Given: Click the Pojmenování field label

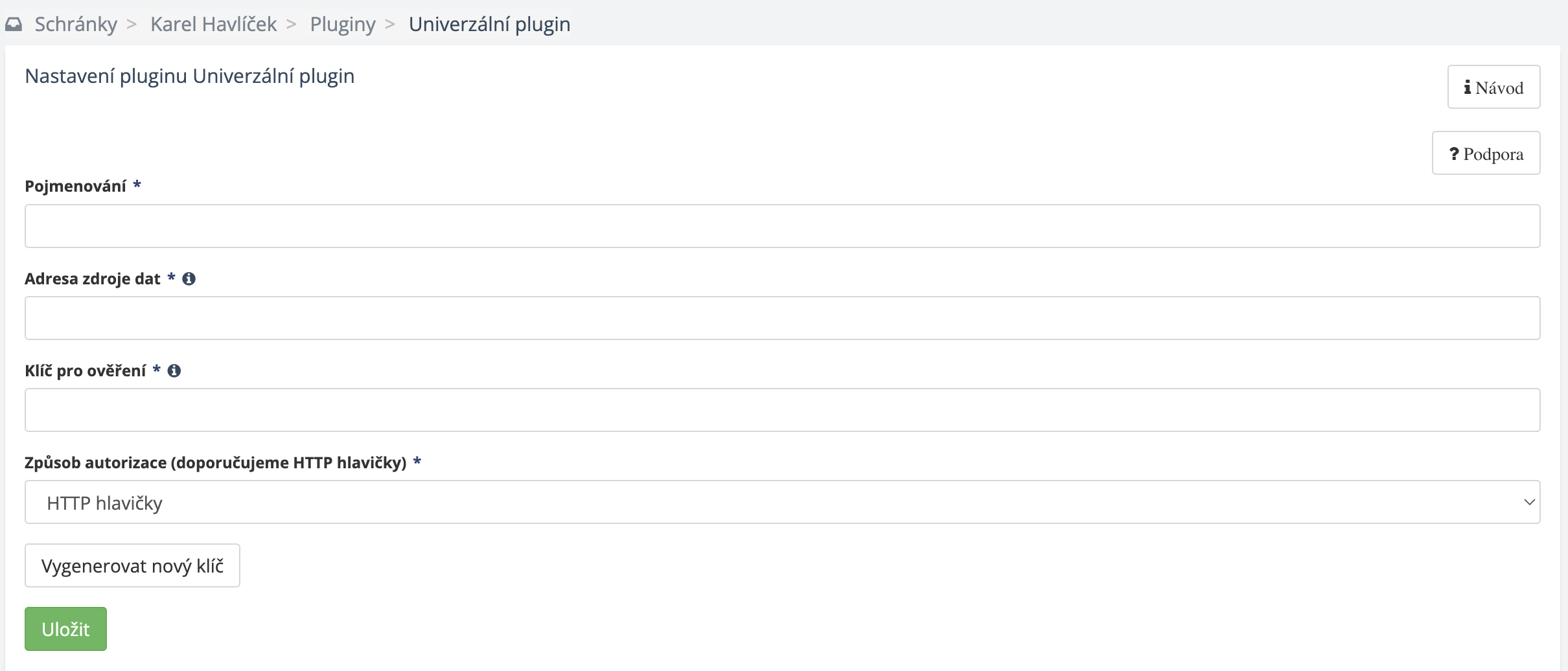Looking at the screenshot, I should coord(75,187).
